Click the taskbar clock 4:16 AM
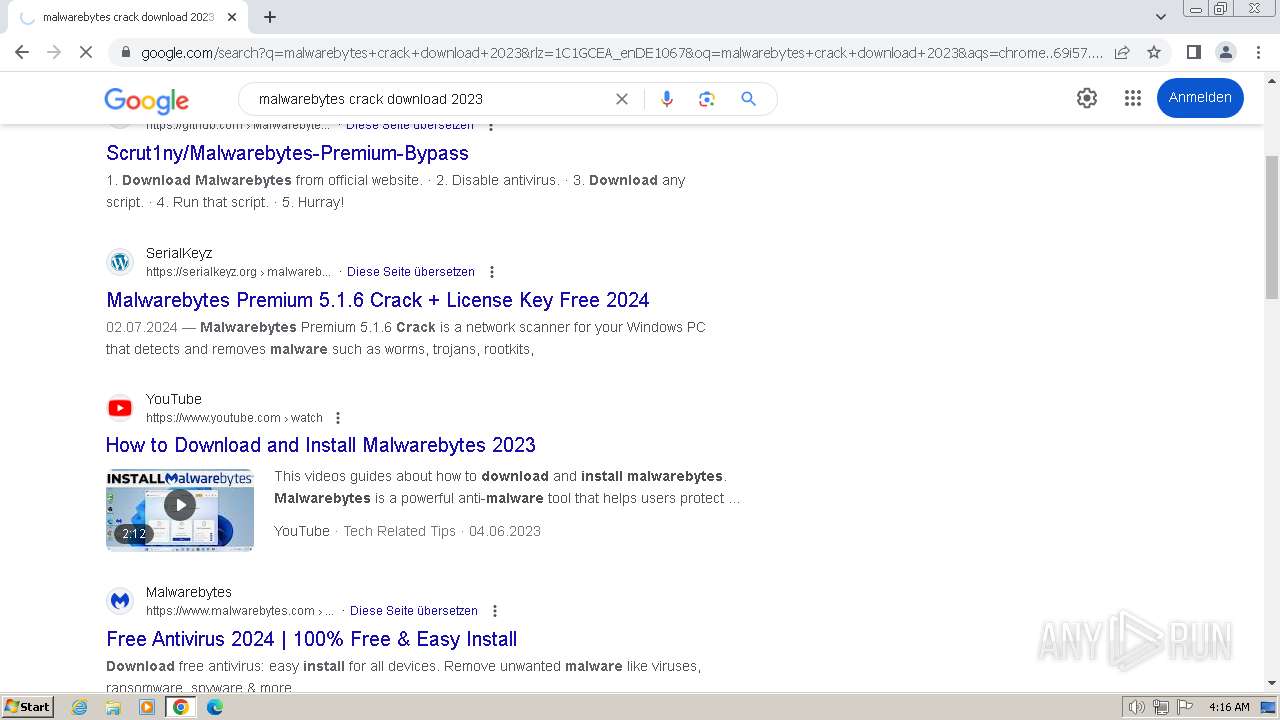This screenshot has height=720, width=1280. tap(1229, 707)
